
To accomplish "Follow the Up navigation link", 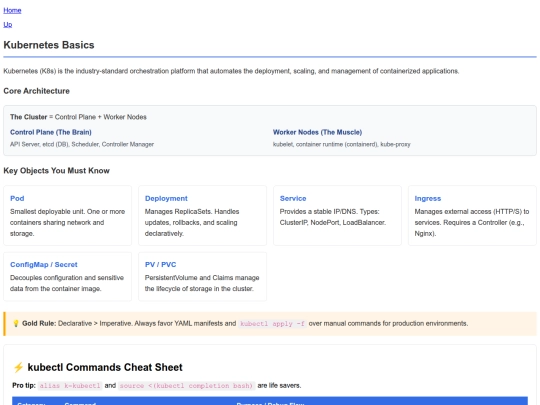I will point(8,24).
